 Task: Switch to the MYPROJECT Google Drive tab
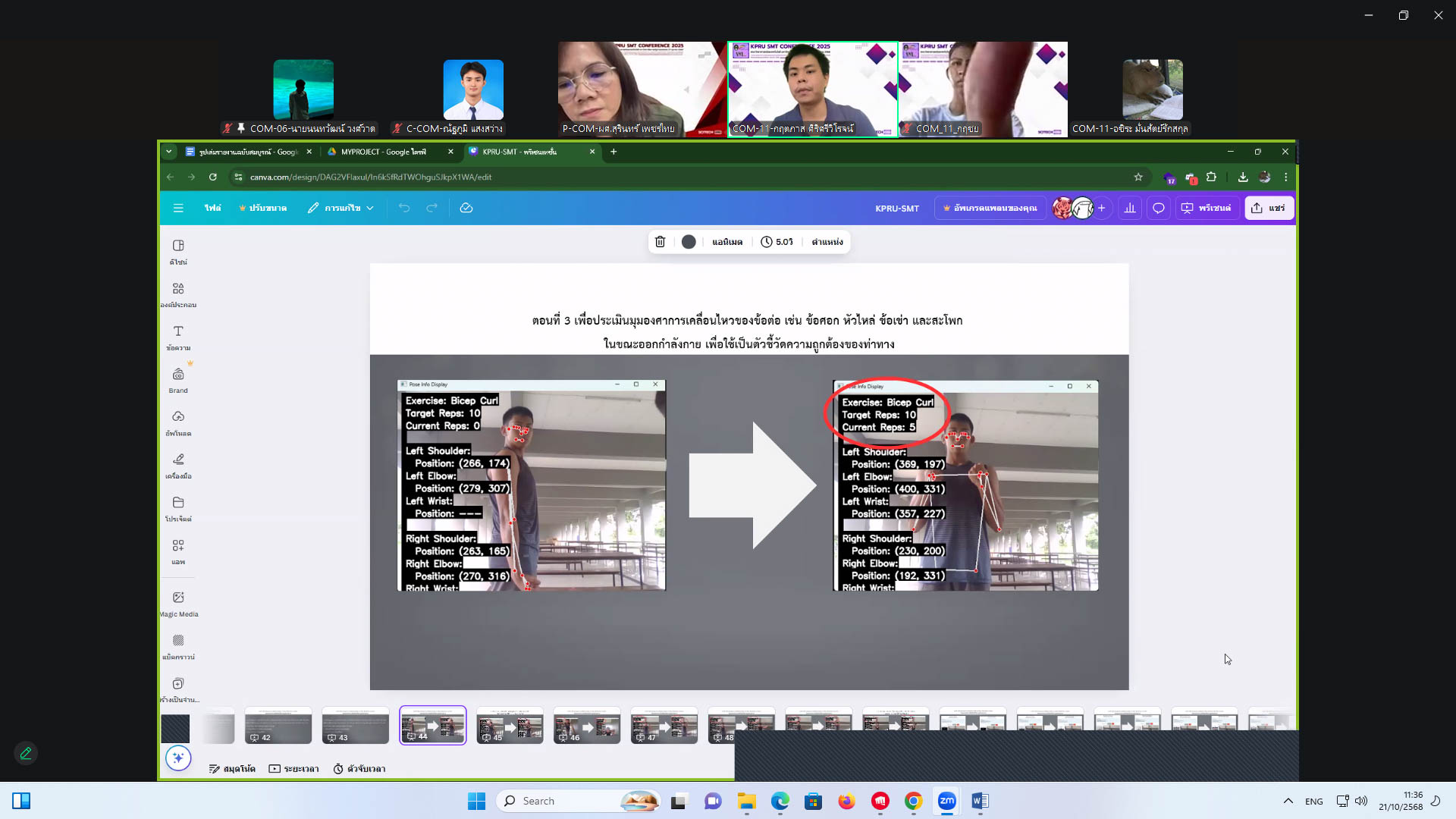coord(383,152)
